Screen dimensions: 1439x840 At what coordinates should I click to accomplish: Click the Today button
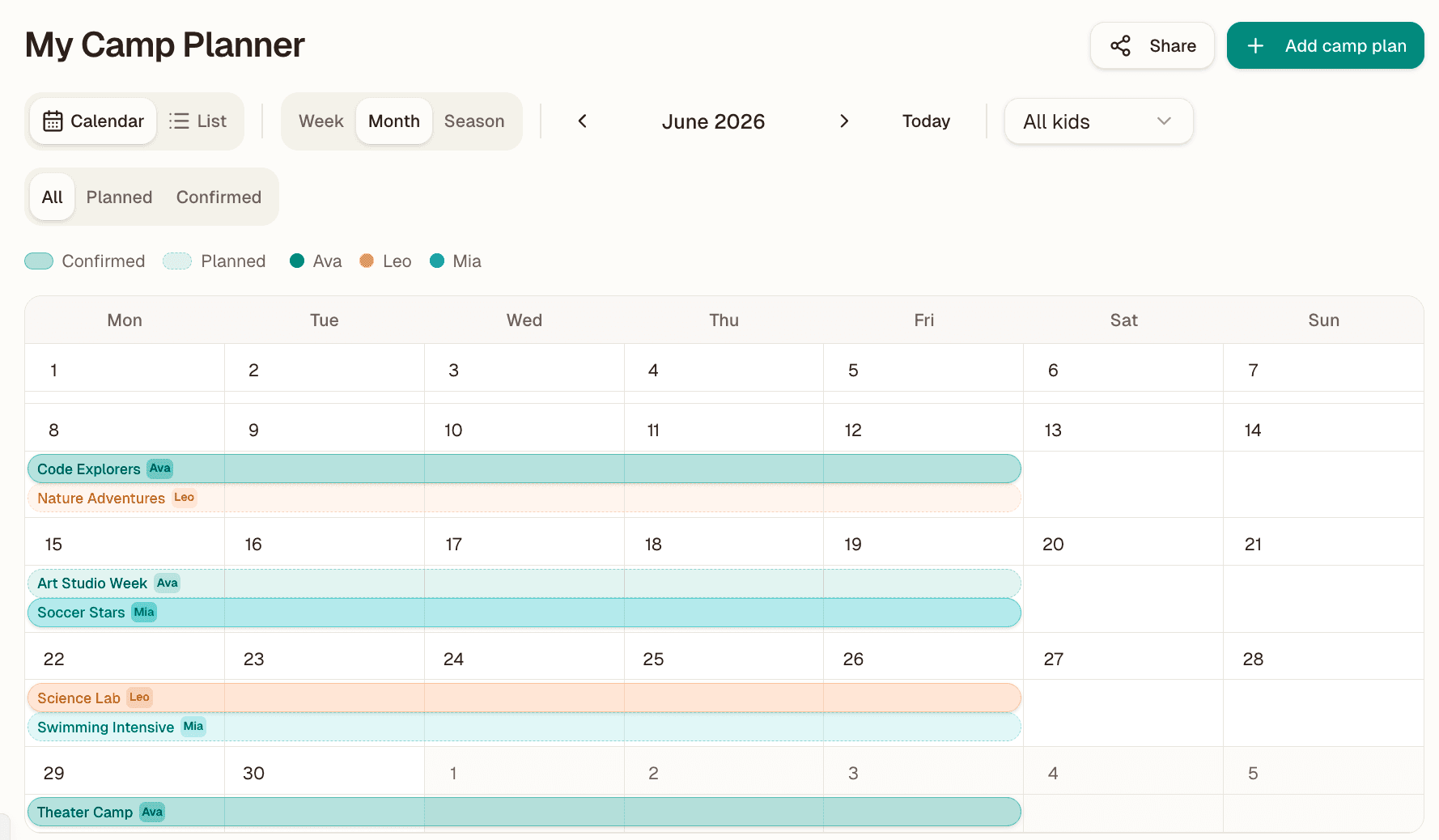click(x=925, y=121)
